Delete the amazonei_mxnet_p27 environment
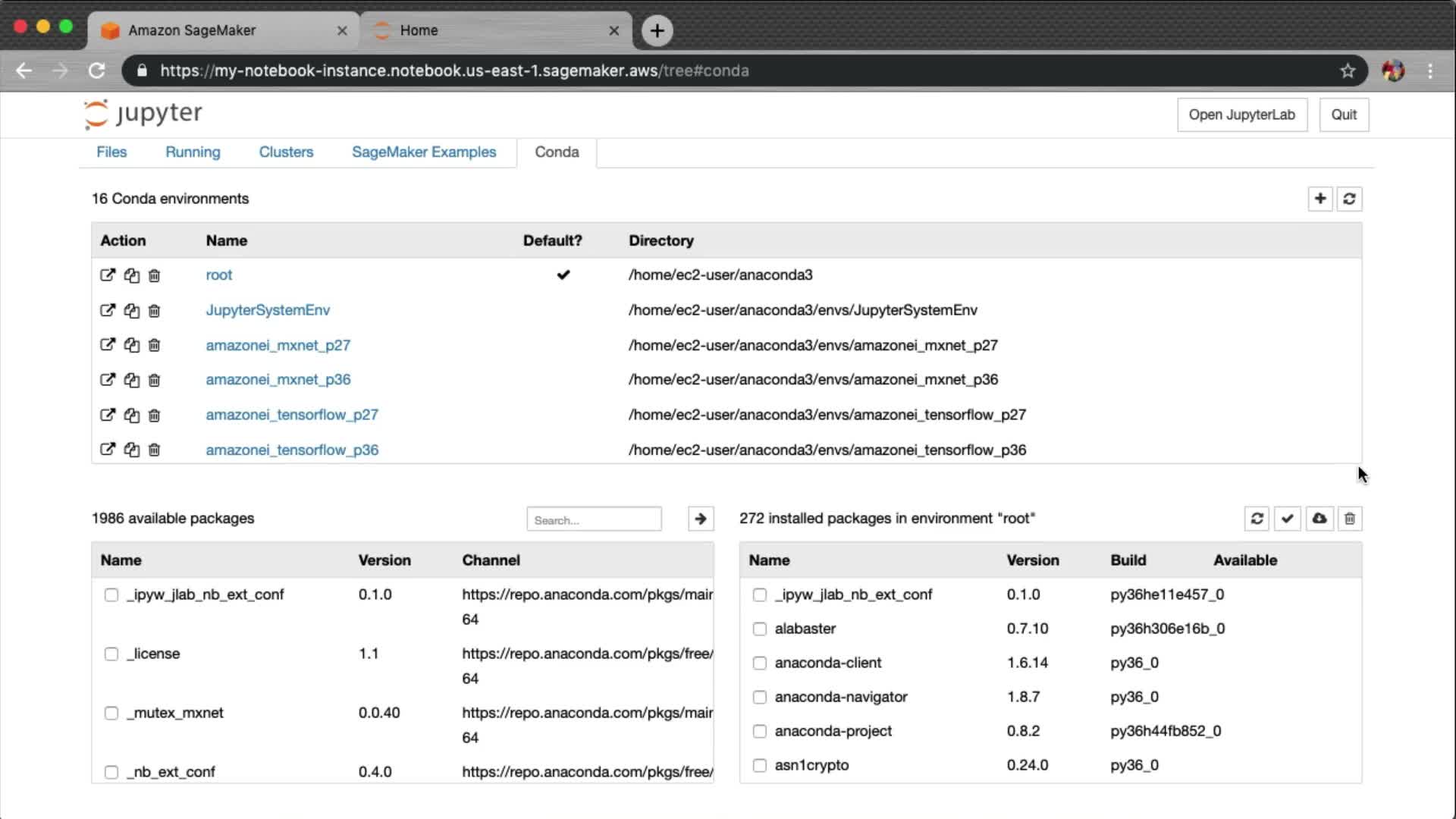This screenshot has width=1456, height=819. click(x=154, y=345)
